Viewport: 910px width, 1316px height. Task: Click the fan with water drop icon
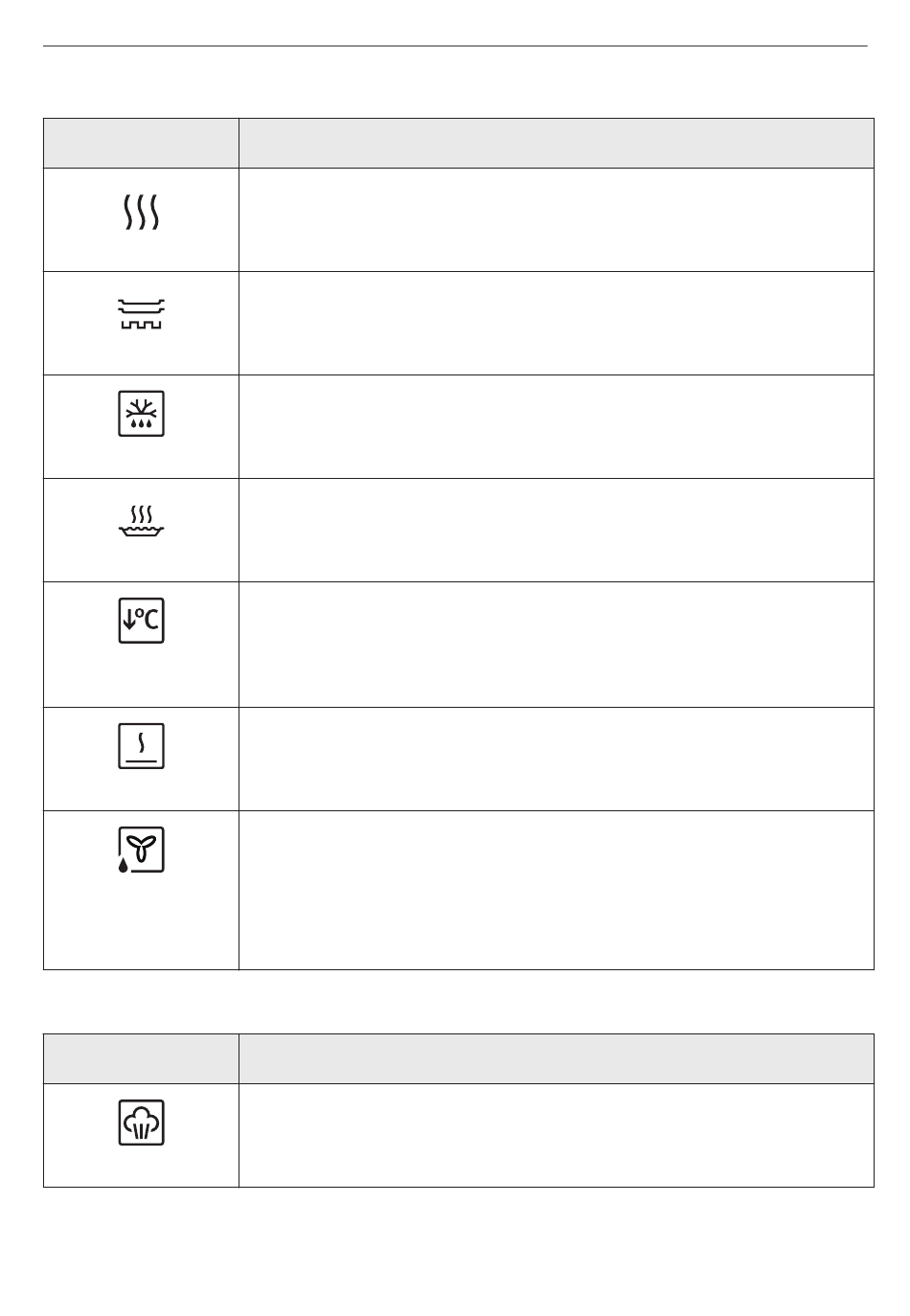click(x=141, y=850)
